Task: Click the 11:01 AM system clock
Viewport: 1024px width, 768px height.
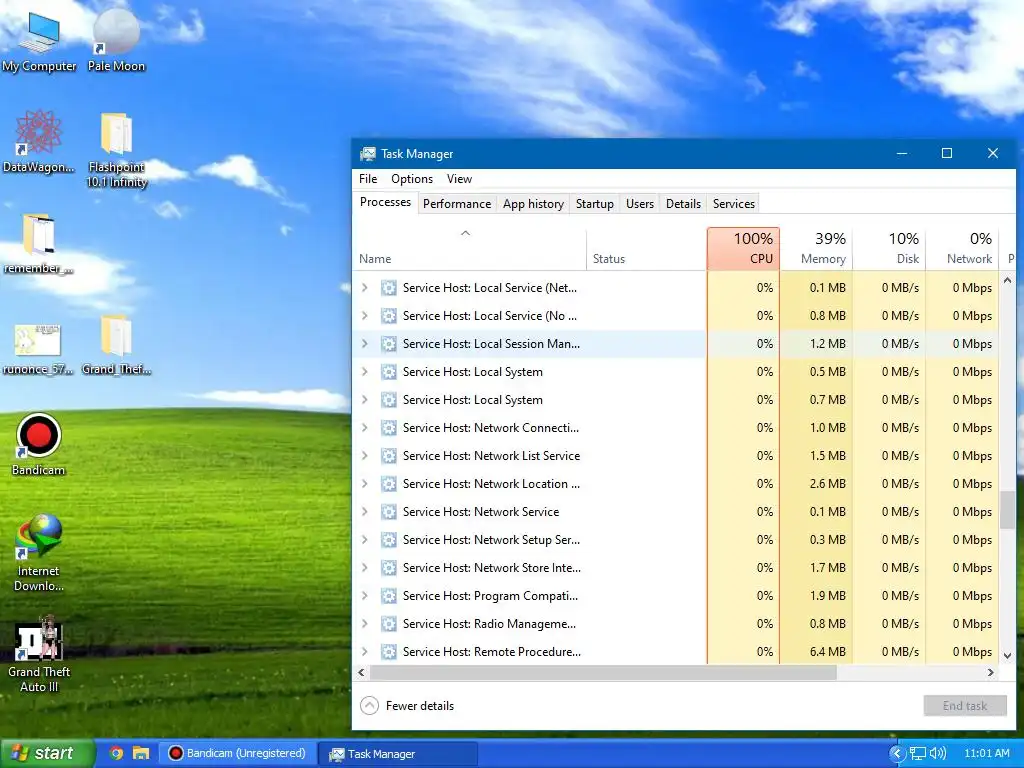Action: coord(987,753)
